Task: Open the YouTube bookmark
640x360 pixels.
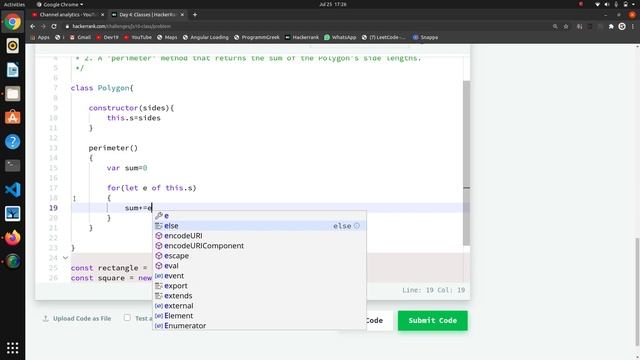Action: point(138,37)
